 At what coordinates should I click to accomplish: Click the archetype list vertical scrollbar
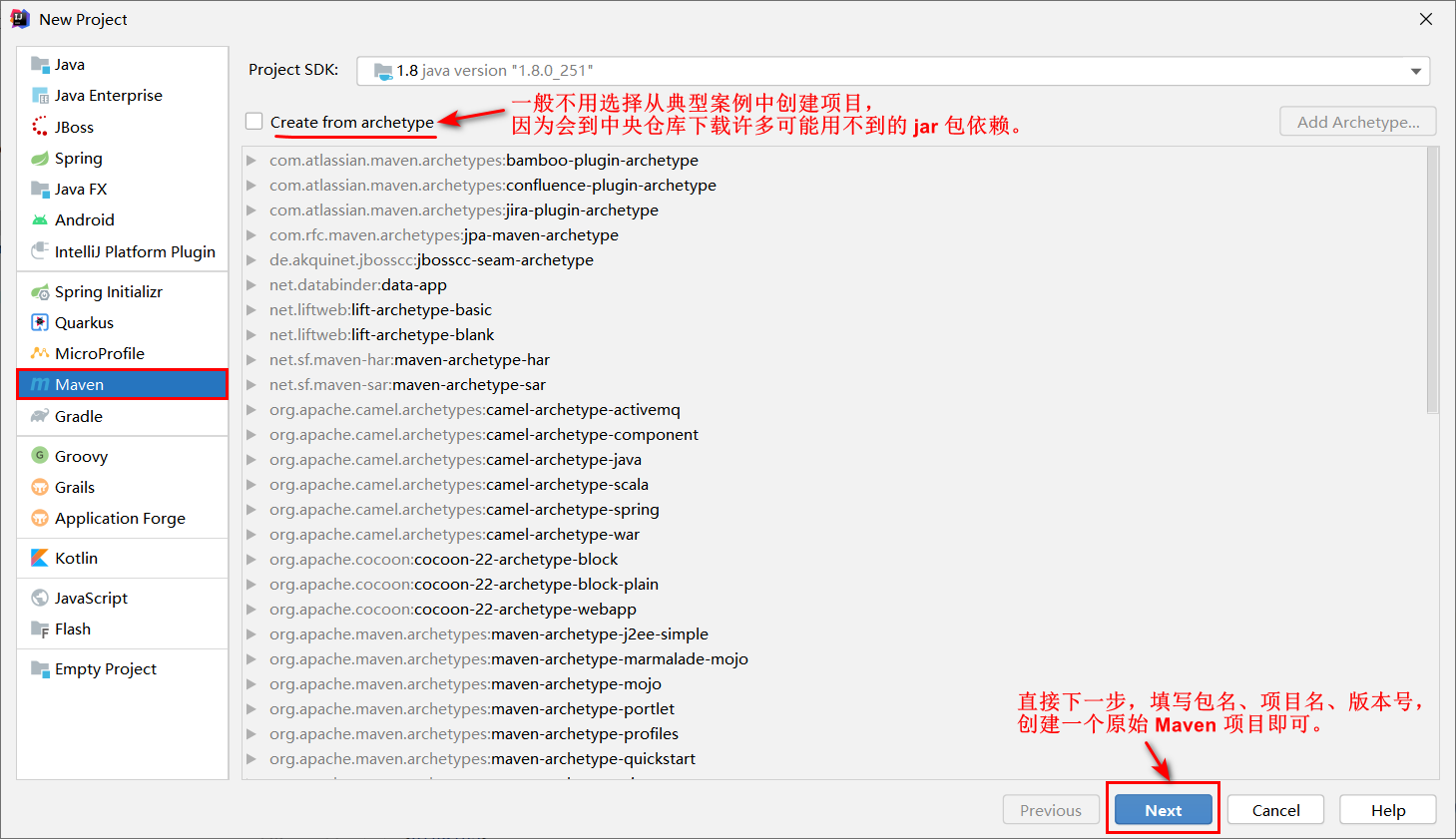point(1433,280)
